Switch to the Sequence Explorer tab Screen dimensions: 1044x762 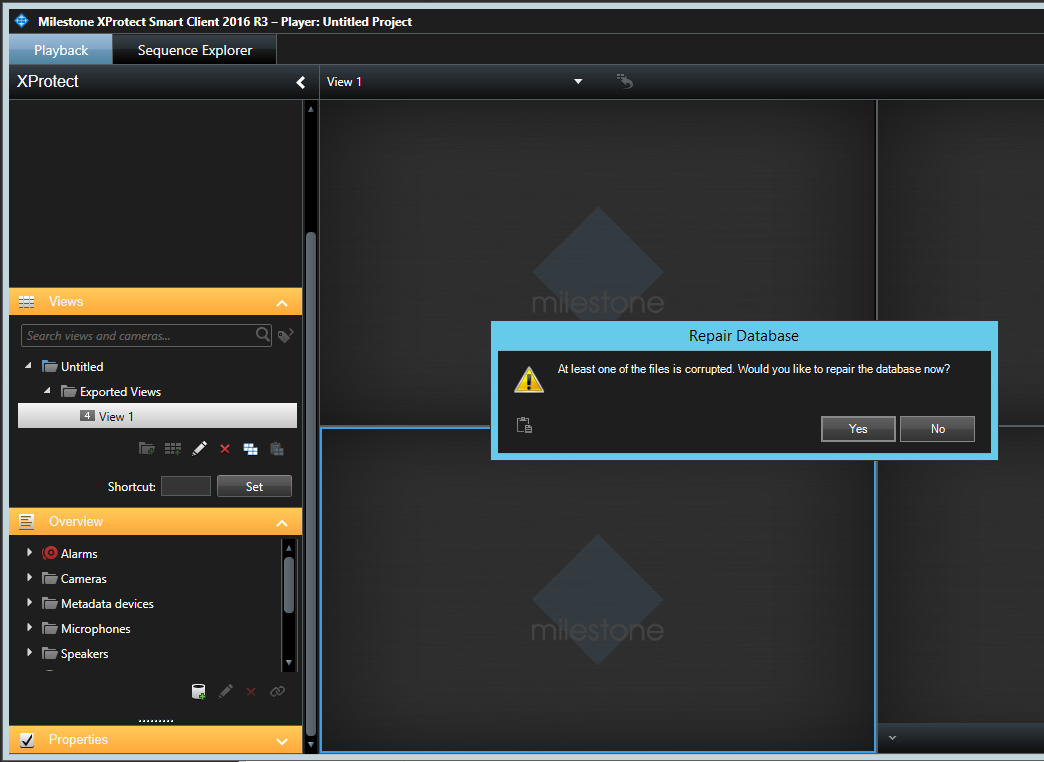point(194,49)
